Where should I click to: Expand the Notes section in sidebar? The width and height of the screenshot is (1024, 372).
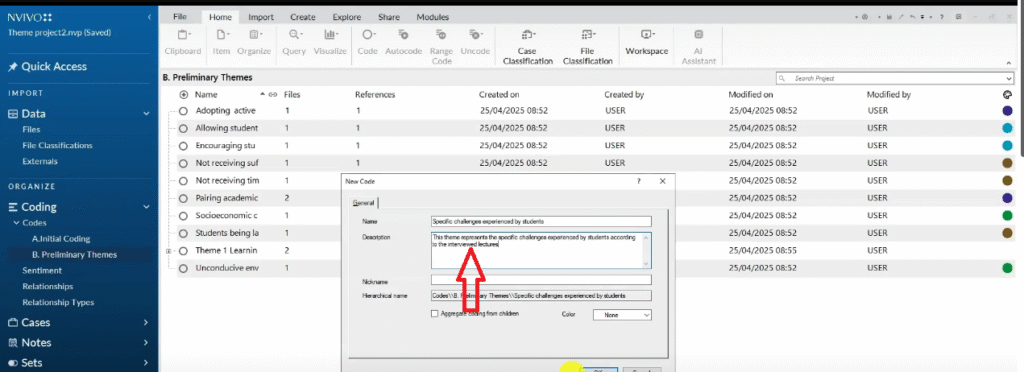tap(146, 343)
